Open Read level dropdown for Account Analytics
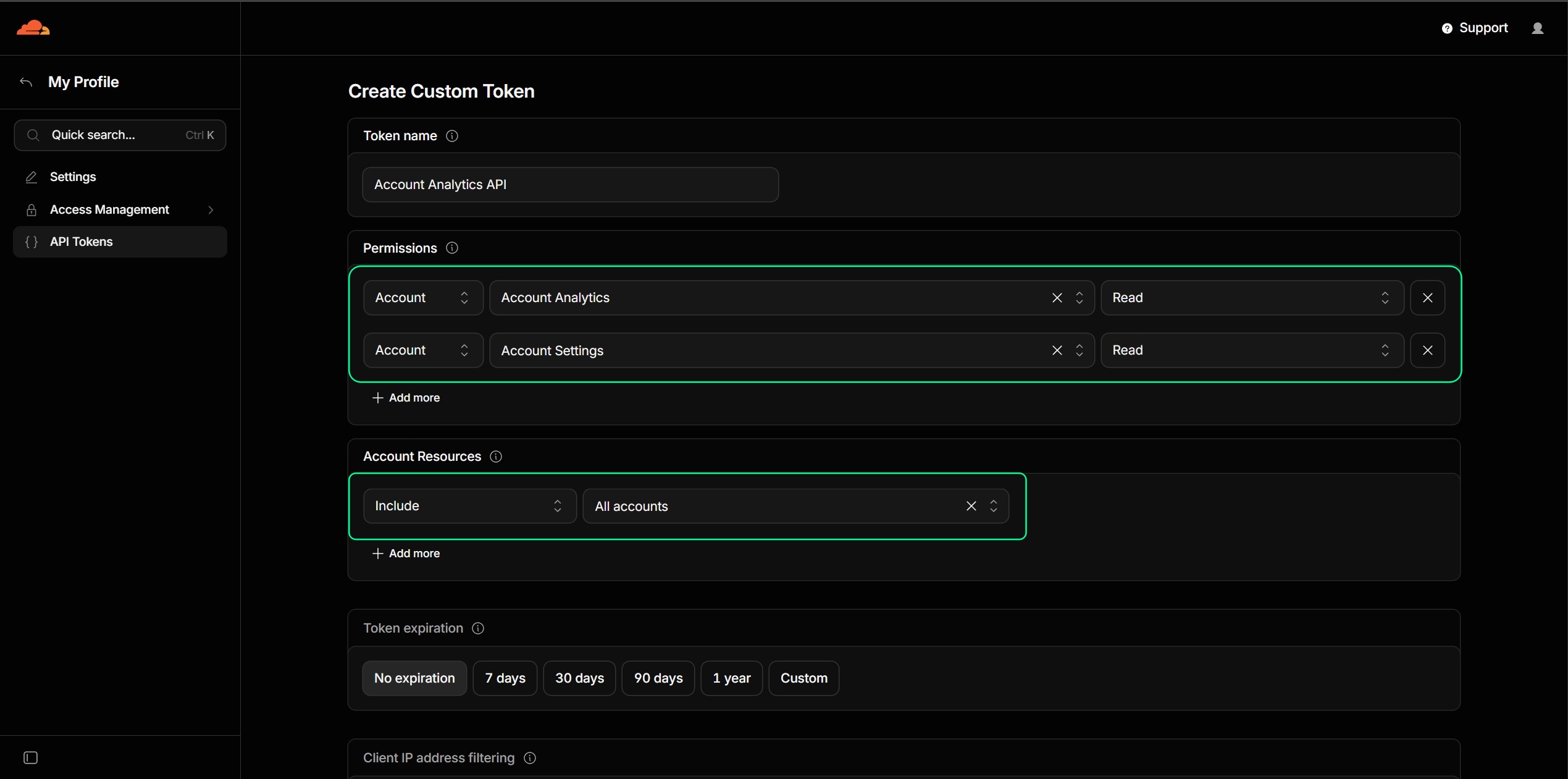Image resolution: width=1568 pixels, height=779 pixels. pyautogui.click(x=1252, y=298)
